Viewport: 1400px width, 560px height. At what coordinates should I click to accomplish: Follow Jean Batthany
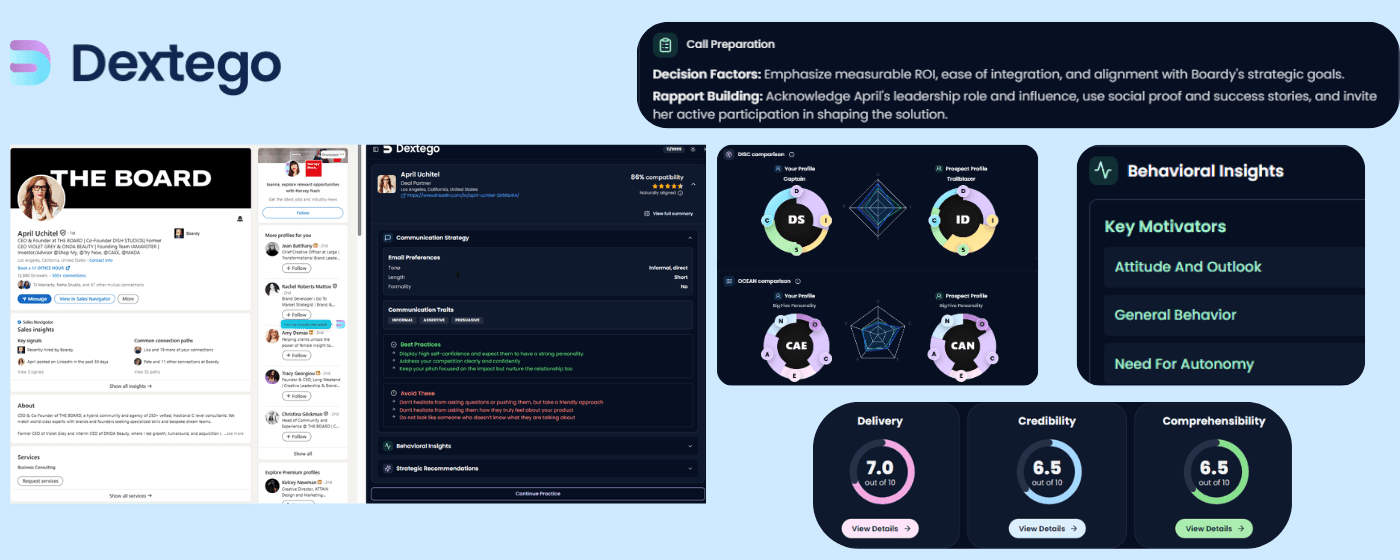tap(296, 268)
